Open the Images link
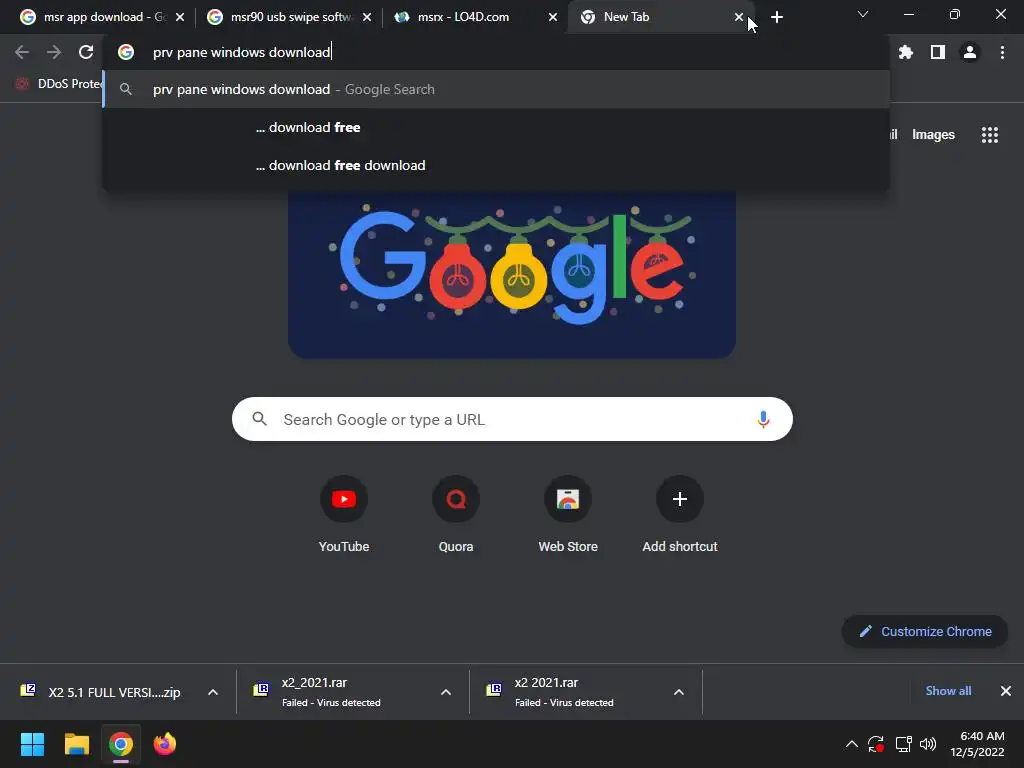Image resolution: width=1024 pixels, height=768 pixels. click(x=933, y=135)
